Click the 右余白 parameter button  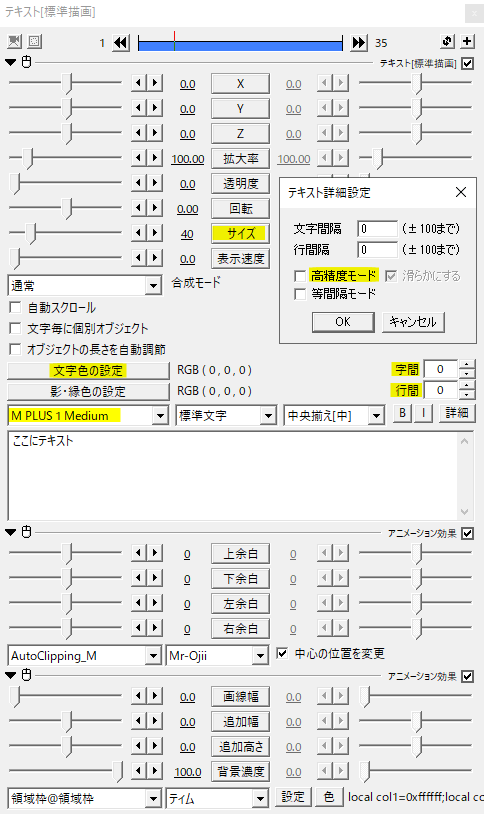coord(240,628)
